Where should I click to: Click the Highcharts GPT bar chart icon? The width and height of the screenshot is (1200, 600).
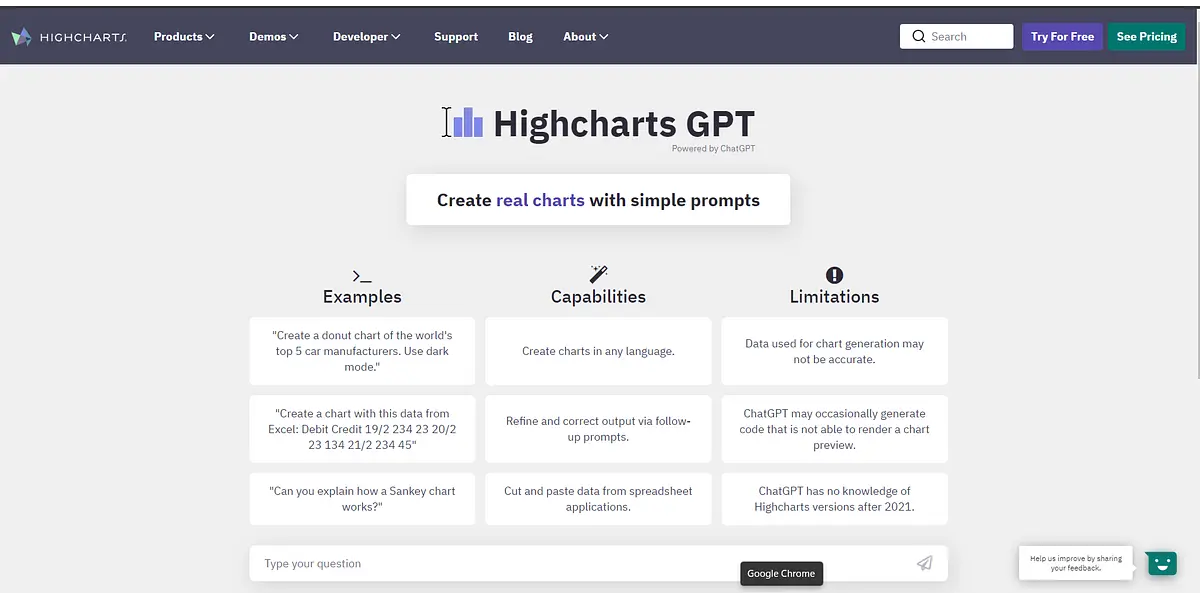click(467, 123)
